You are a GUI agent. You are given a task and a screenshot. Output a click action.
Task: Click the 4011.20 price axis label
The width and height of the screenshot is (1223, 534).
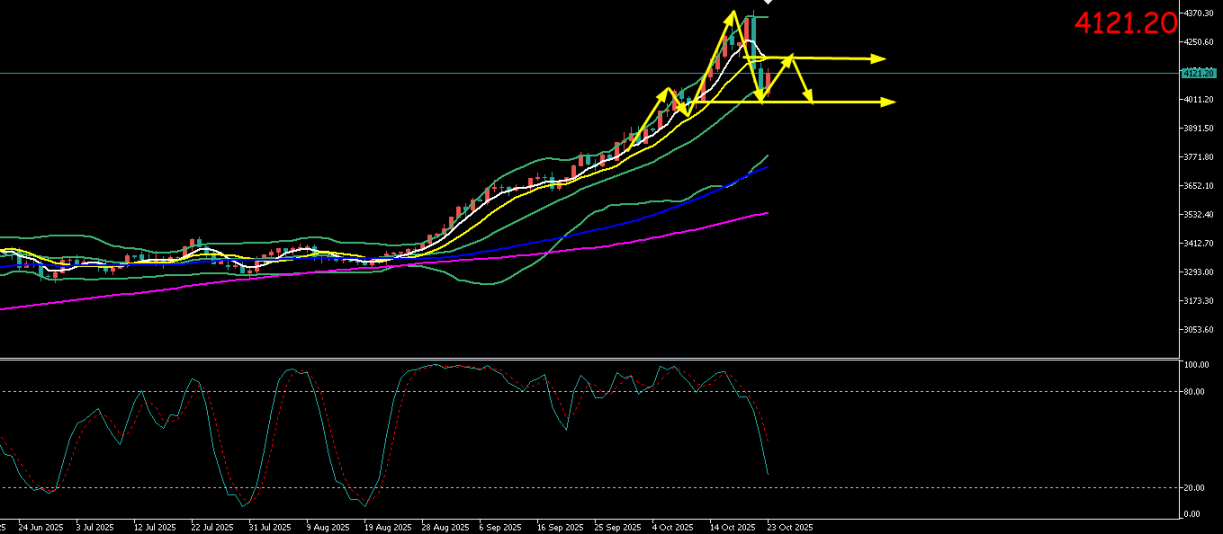[1199, 100]
